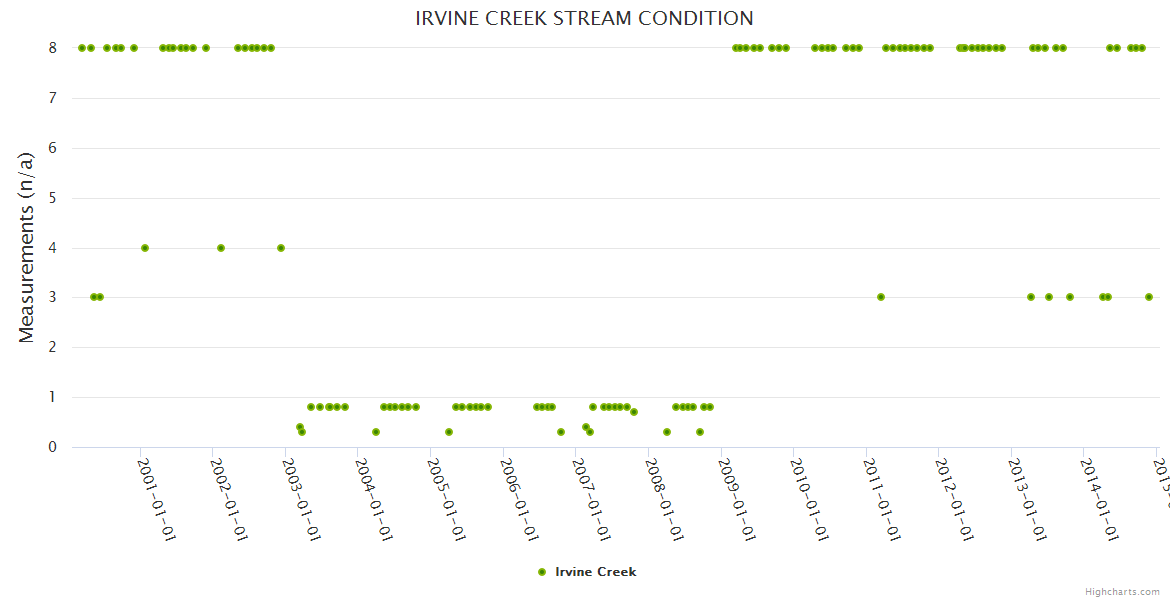Image resolution: width=1170 pixels, height=600 pixels.
Task: Click the last value 3 point at far right
Action: click(x=1149, y=297)
